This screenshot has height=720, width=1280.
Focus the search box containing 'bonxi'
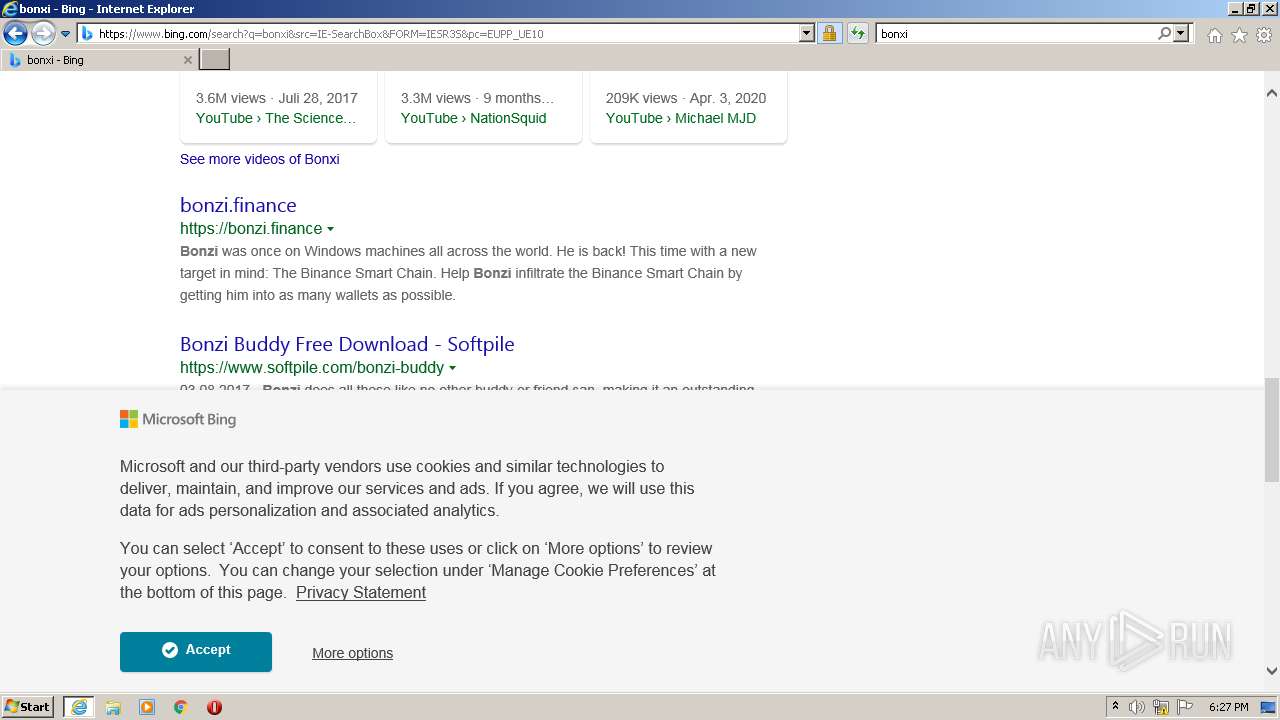(x=1016, y=34)
